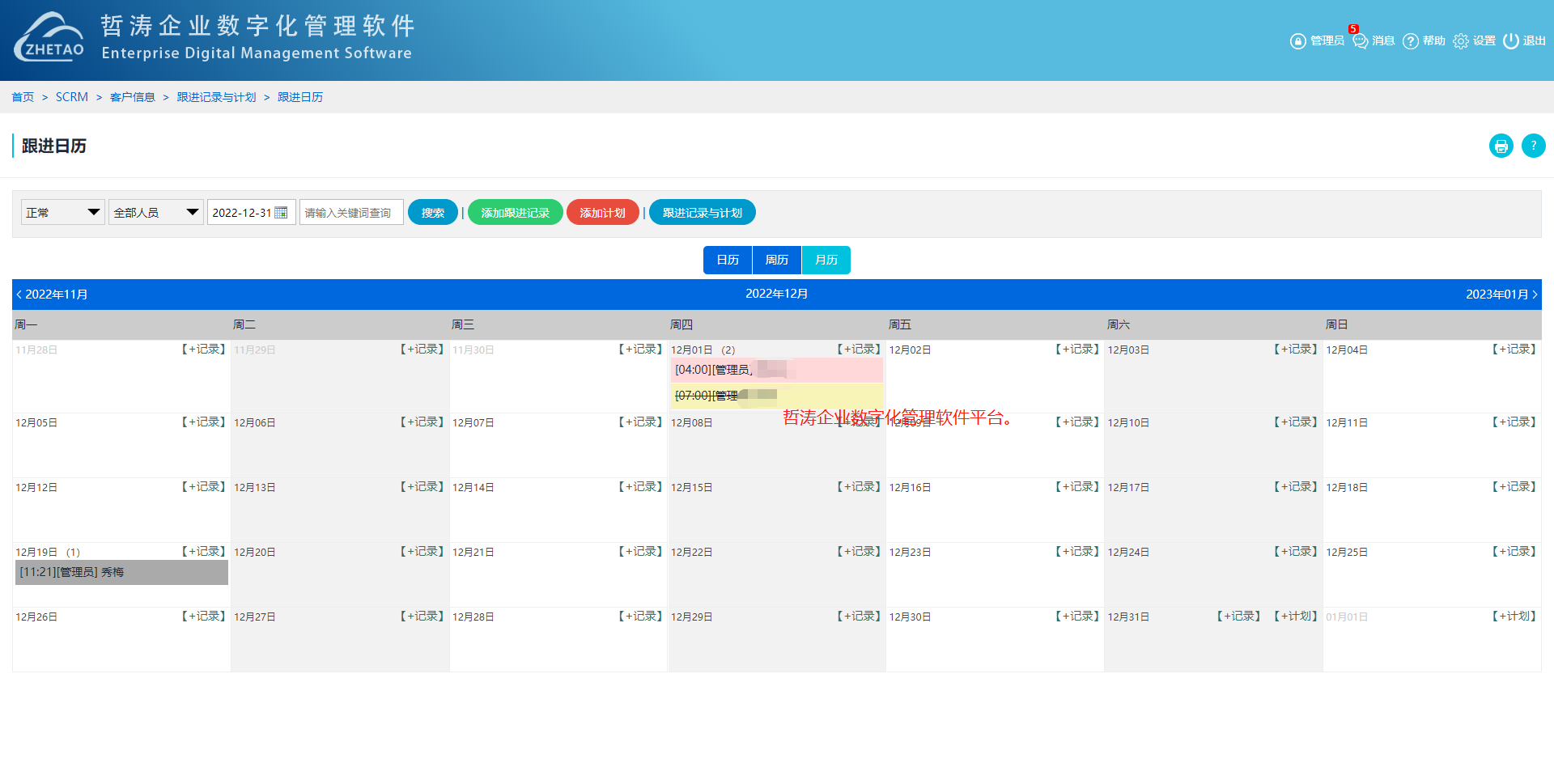The width and height of the screenshot is (1554, 784).
Task: Add a record on 12月16日
Action: click(1076, 487)
